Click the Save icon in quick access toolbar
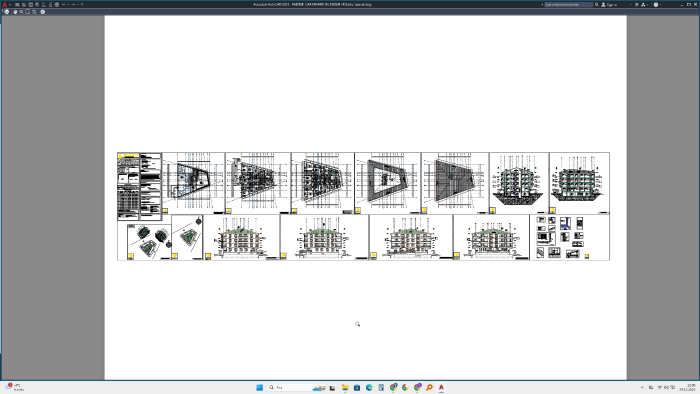The height and width of the screenshot is (394, 700). coord(31,4)
